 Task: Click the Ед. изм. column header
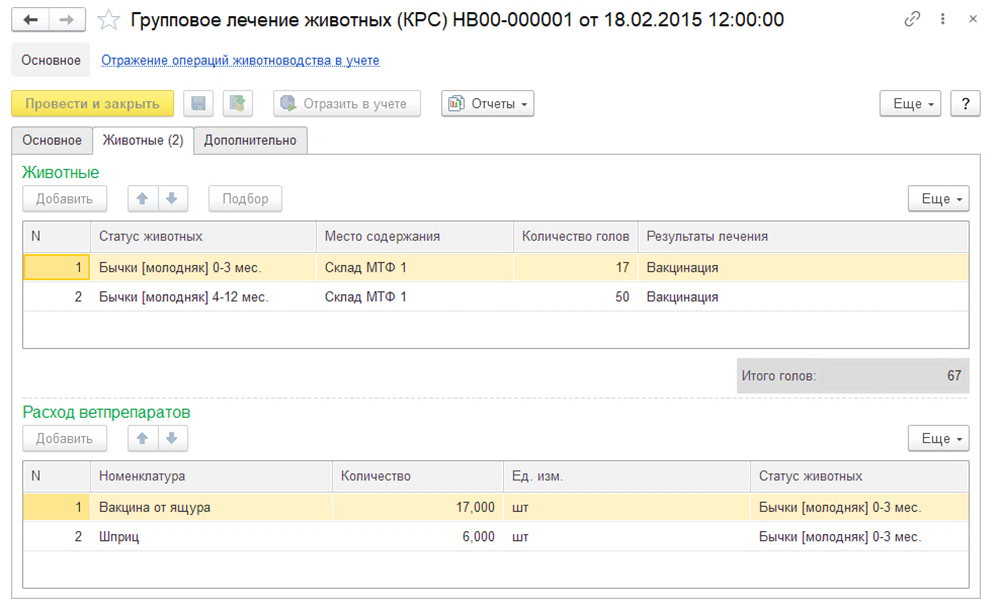(626, 476)
